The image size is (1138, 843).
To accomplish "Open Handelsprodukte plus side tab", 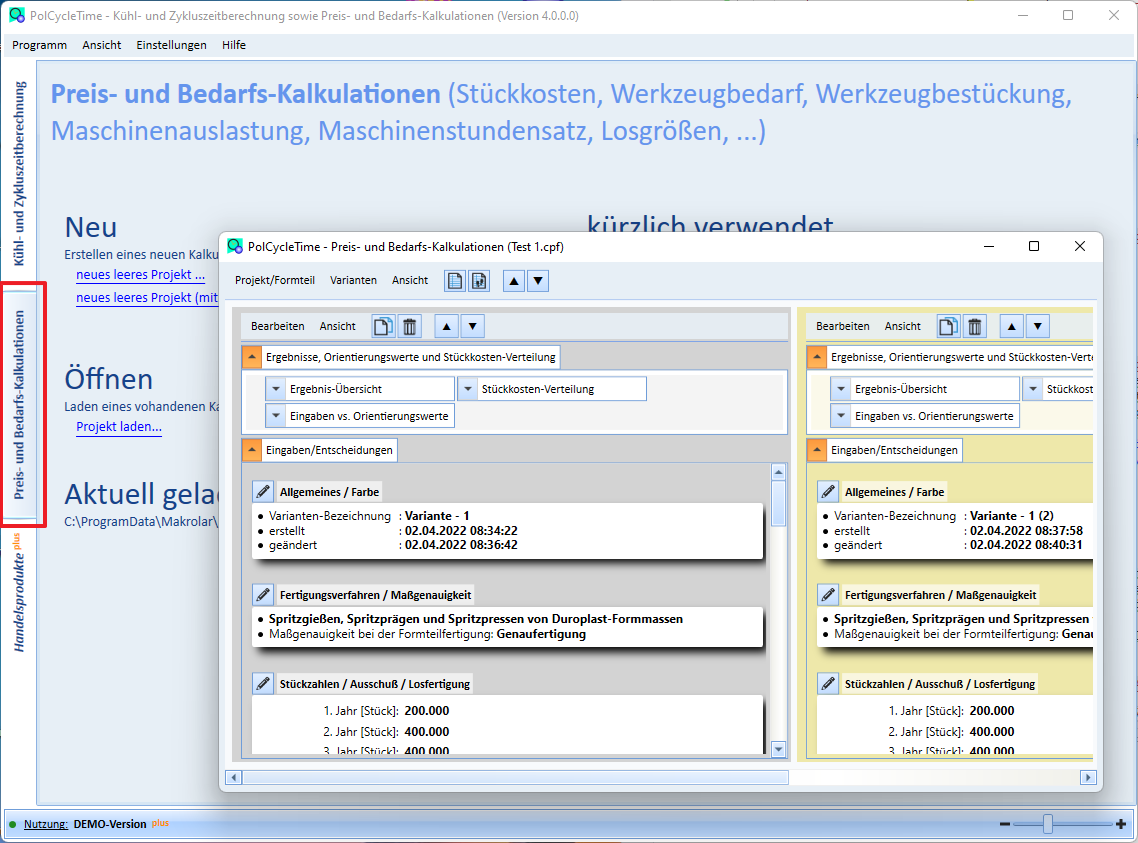I will (19, 593).
